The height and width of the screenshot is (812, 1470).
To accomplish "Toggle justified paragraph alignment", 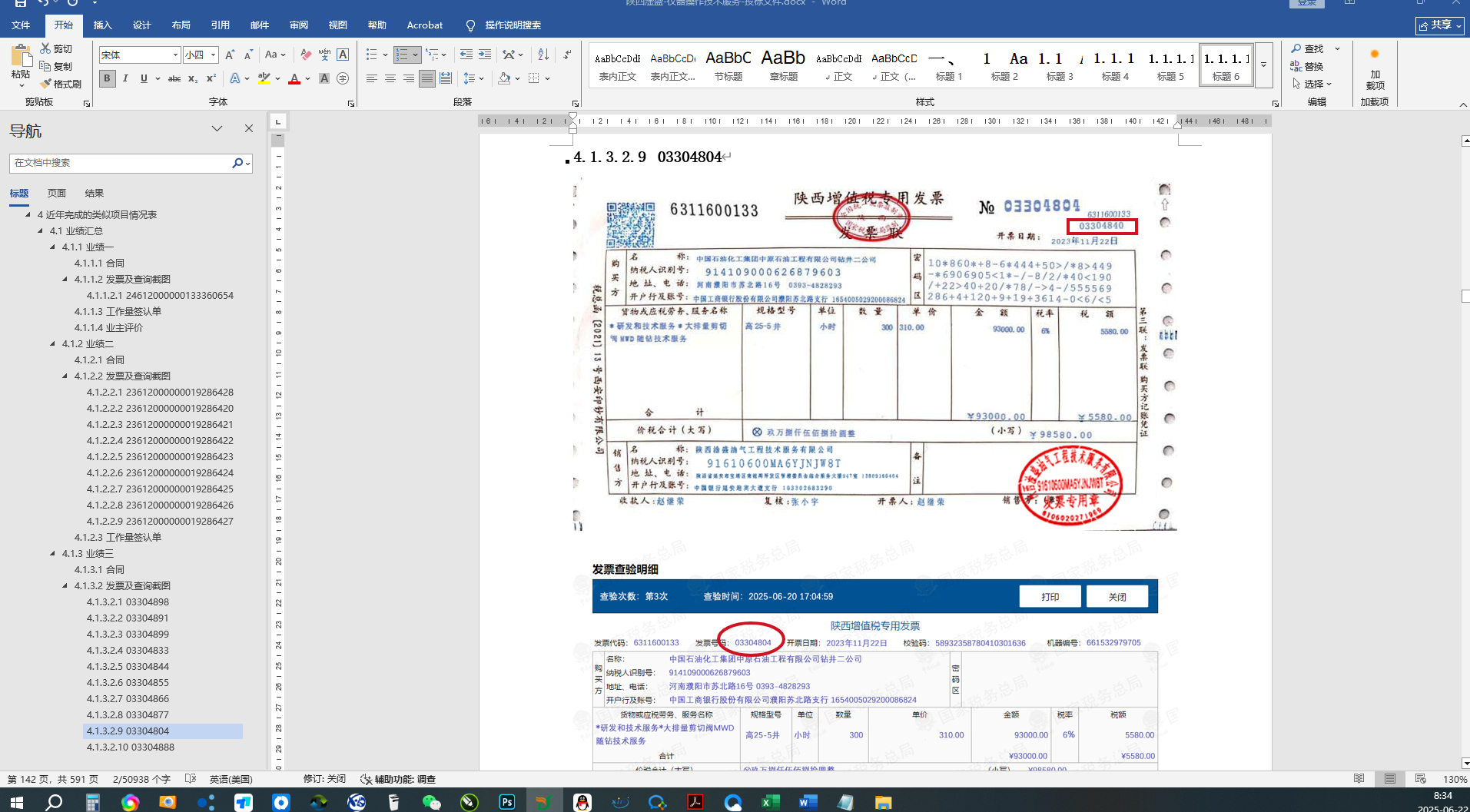I will 427,78.
